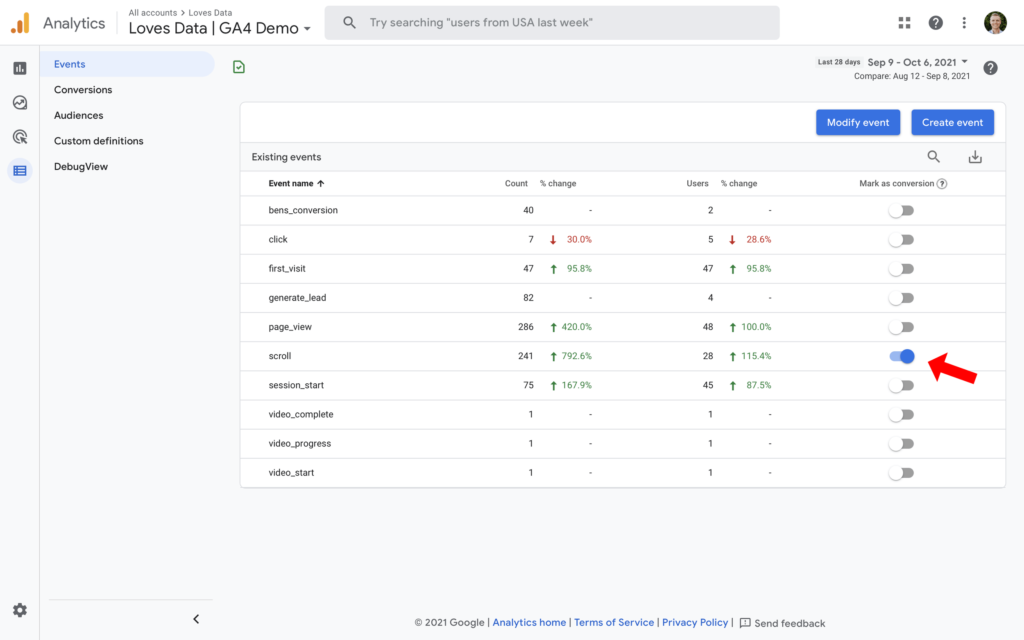Click Send feedback text
This screenshot has height=640, width=1024.
pyautogui.click(x=790, y=623)
